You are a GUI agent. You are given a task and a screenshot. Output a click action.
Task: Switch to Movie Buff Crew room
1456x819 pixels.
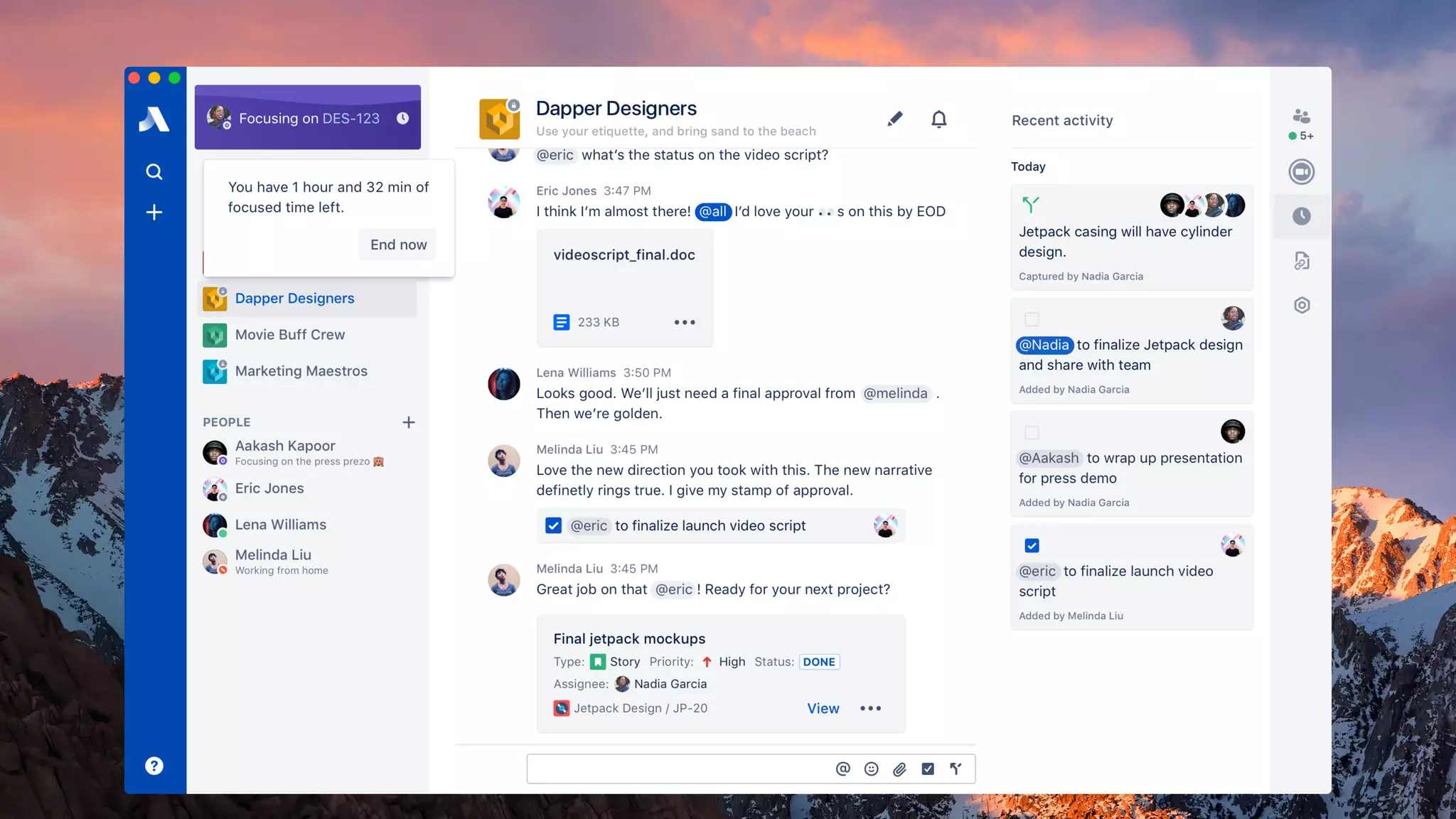[289, 335]
